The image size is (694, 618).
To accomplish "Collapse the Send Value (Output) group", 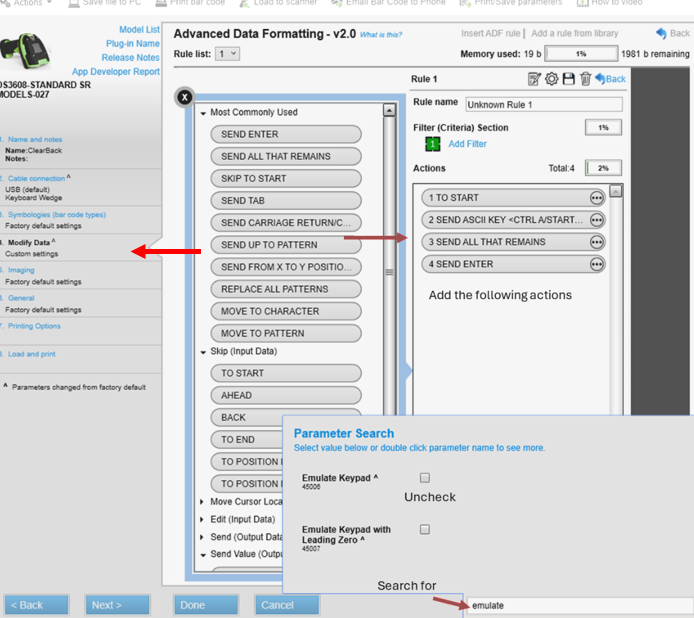I will pyautogui.click(x=203, y=555).
